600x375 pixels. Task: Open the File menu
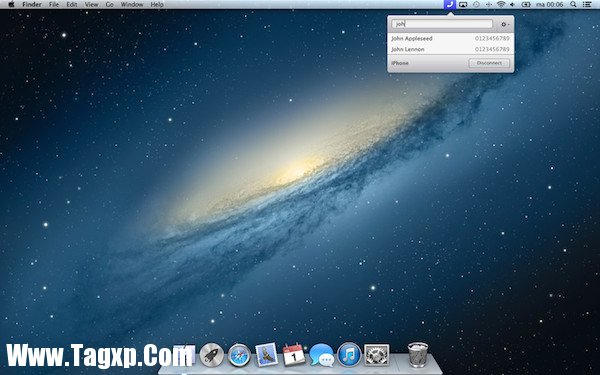tap(54, 5)
